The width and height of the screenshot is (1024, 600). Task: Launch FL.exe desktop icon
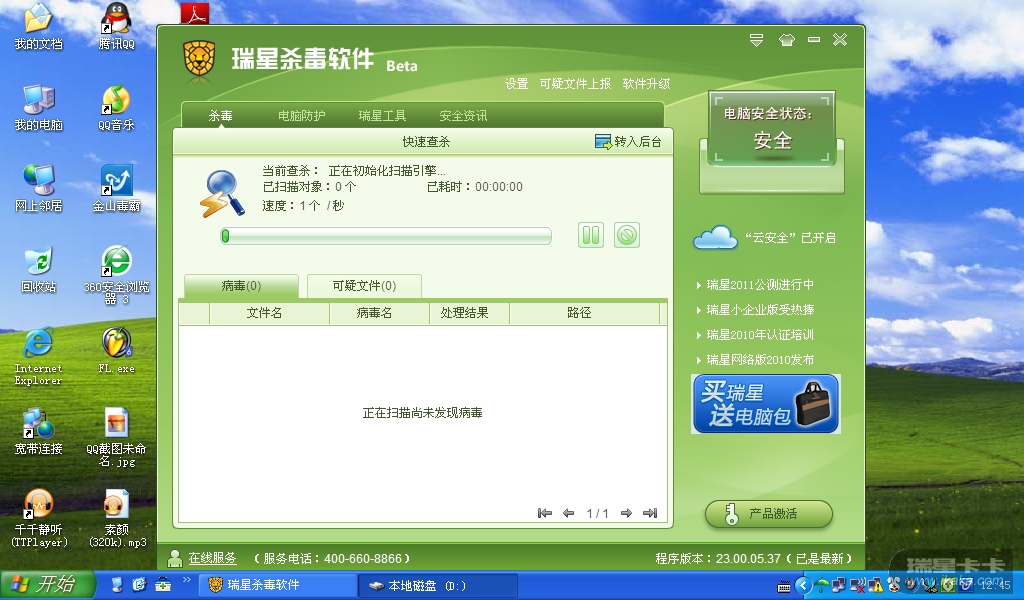pos(116,351)
